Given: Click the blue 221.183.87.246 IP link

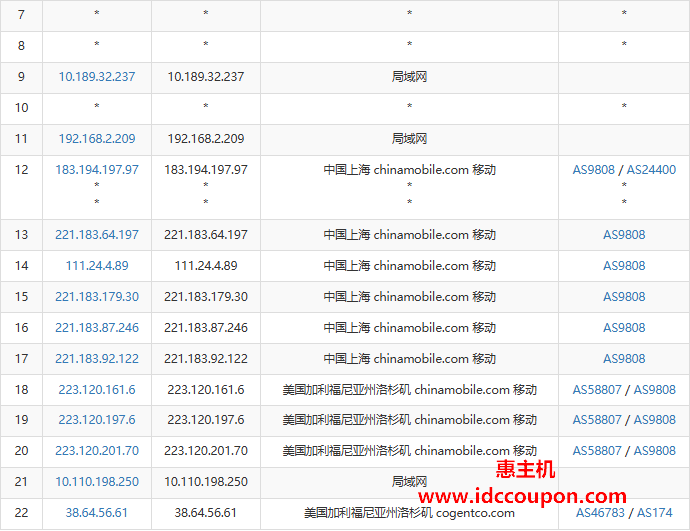Looking at the screenshot, I should (97, 328).
